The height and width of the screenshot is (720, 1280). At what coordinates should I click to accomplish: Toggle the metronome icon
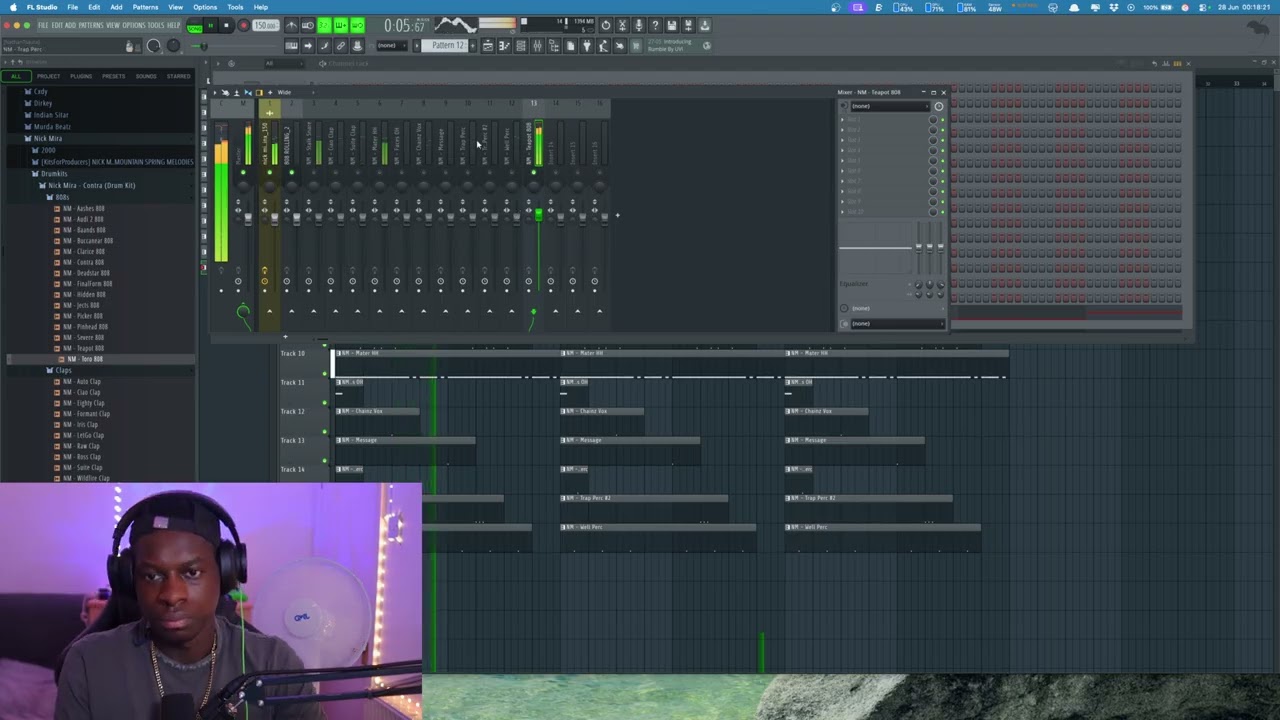point(291,25)
